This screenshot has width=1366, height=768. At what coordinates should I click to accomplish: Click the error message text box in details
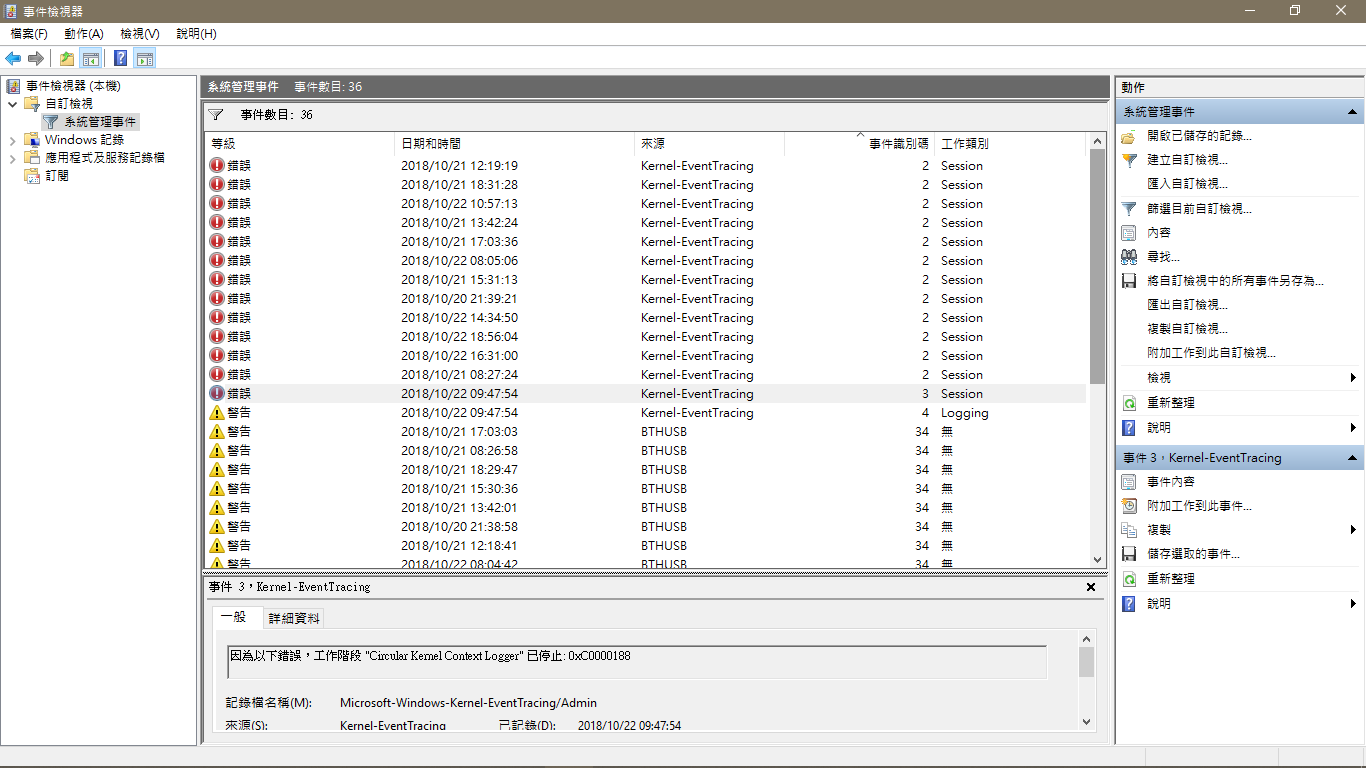[x=637, y=662]
